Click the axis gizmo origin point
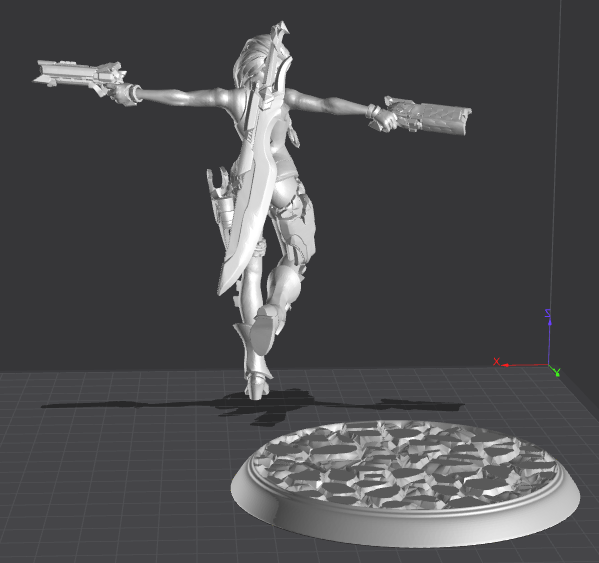This screenshot has width=599, height=563. tap(549, 365)
